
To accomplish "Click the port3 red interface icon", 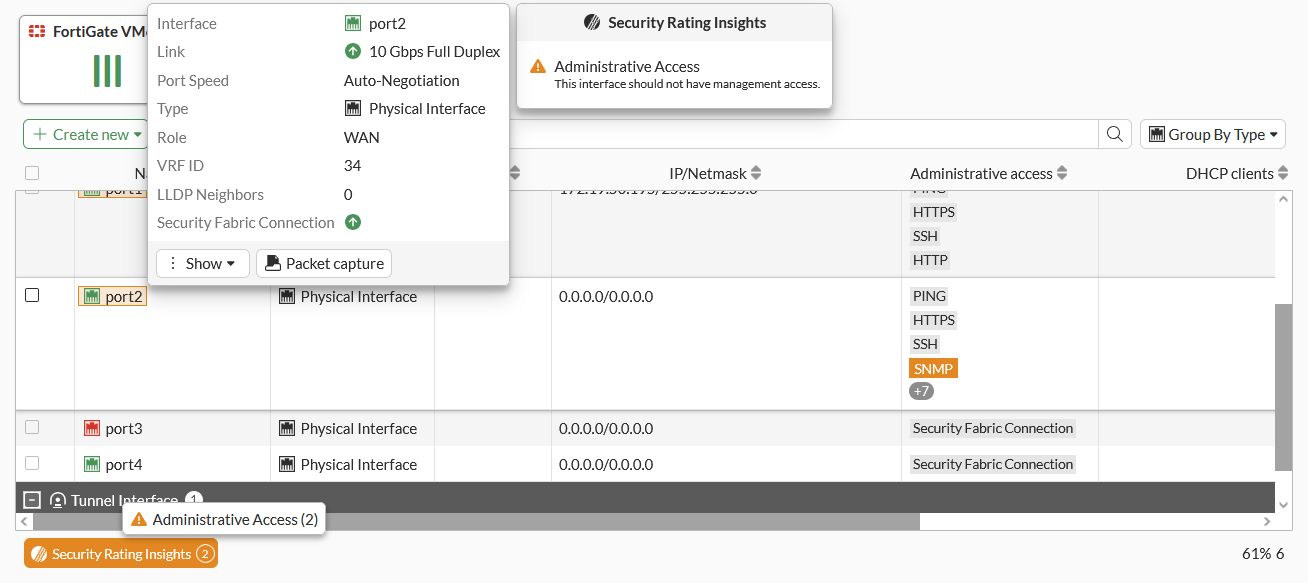I will coord(92,428).
